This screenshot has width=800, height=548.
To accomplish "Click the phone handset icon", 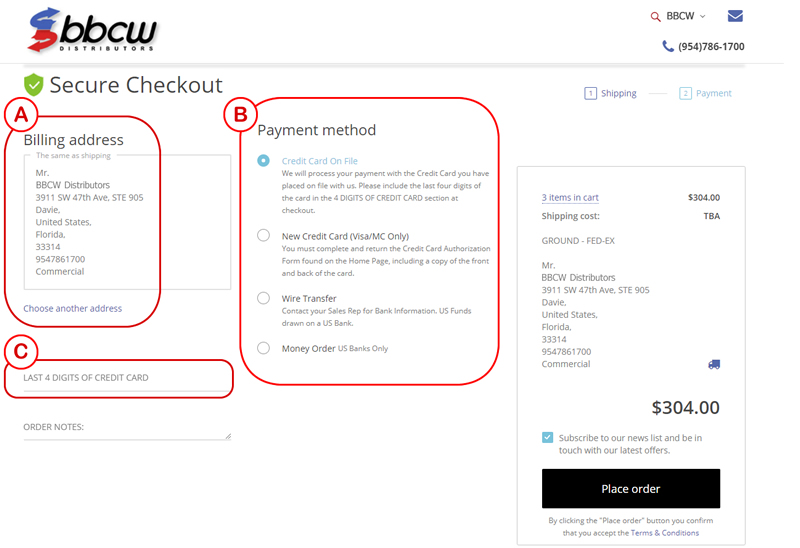I will tap(668, 46).
